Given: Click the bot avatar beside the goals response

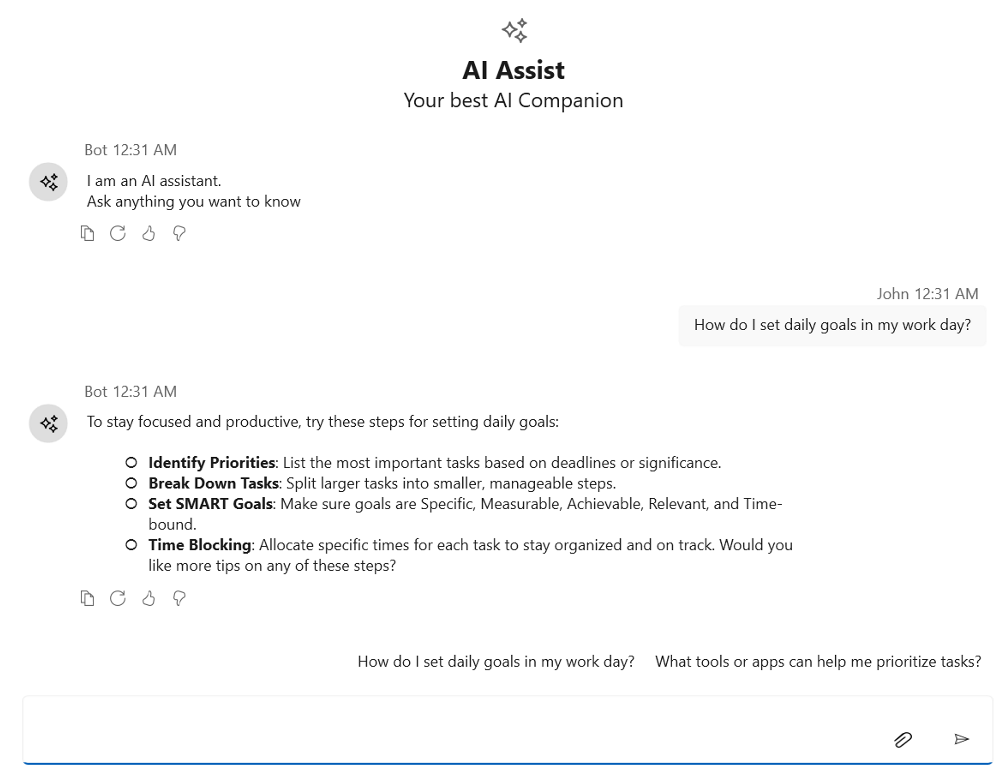Looking at the screenshot, I should [48, 424].
